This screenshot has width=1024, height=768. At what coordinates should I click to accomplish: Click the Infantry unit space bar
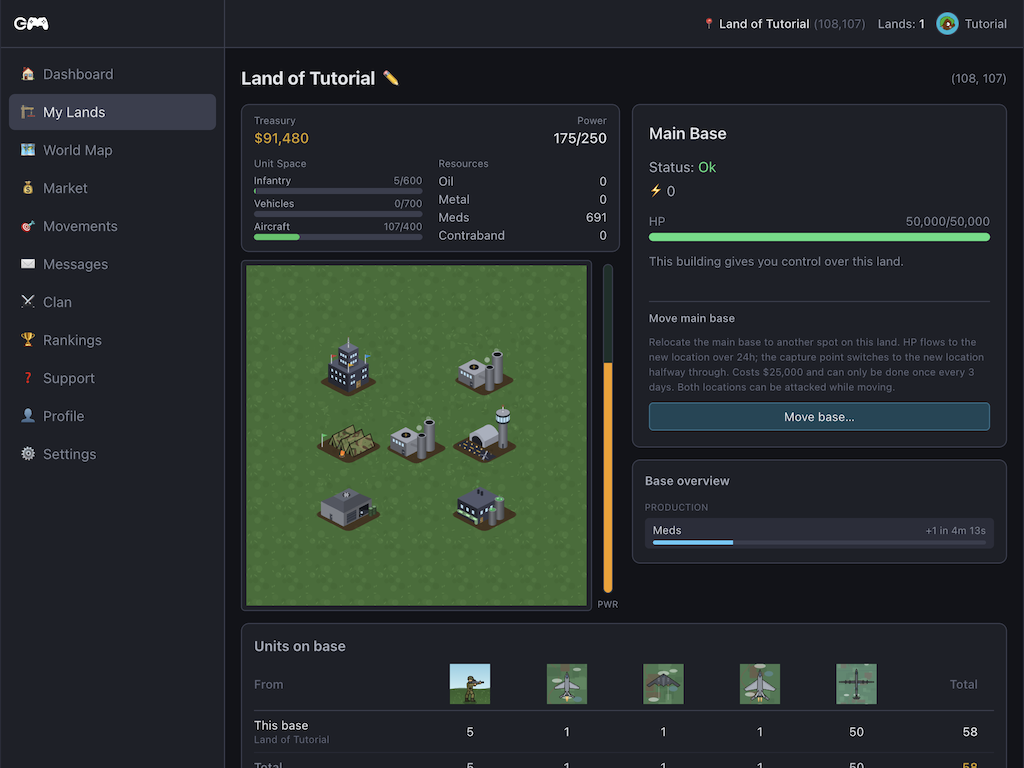coord(338,191)
